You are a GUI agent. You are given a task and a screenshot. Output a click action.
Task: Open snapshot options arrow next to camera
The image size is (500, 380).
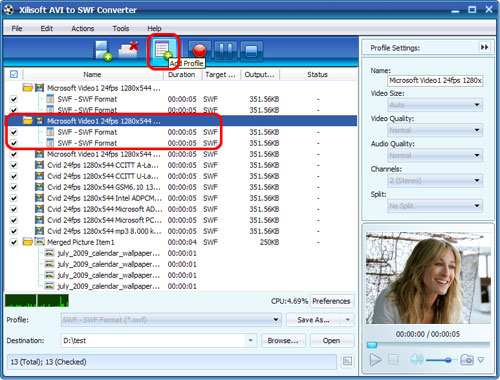[481, 360]
